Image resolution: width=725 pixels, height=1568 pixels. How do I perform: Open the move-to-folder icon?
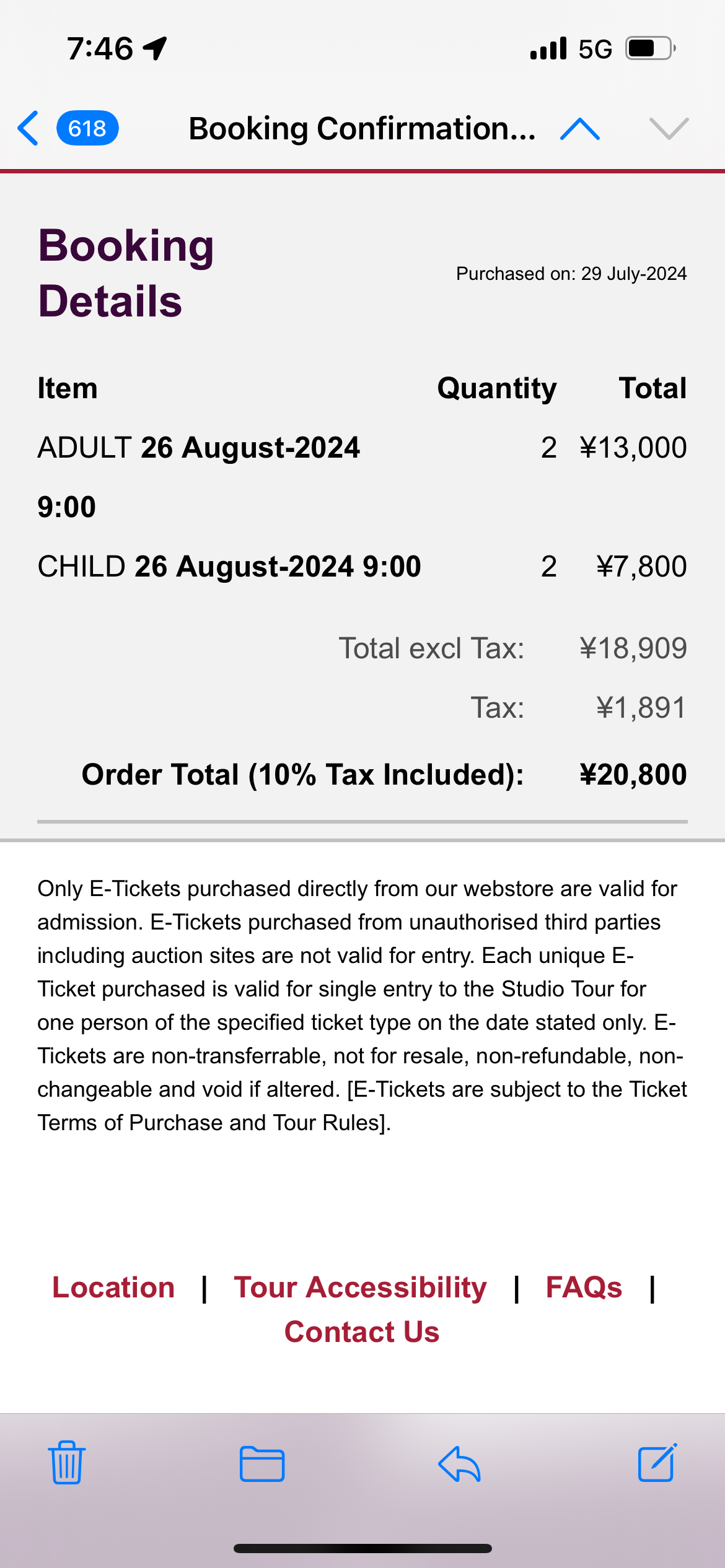coord(262,1464)
